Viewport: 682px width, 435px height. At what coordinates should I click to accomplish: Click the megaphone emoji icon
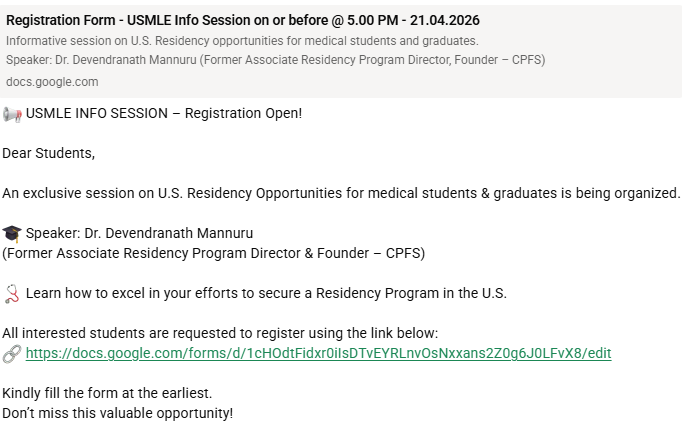click(12, 114)
